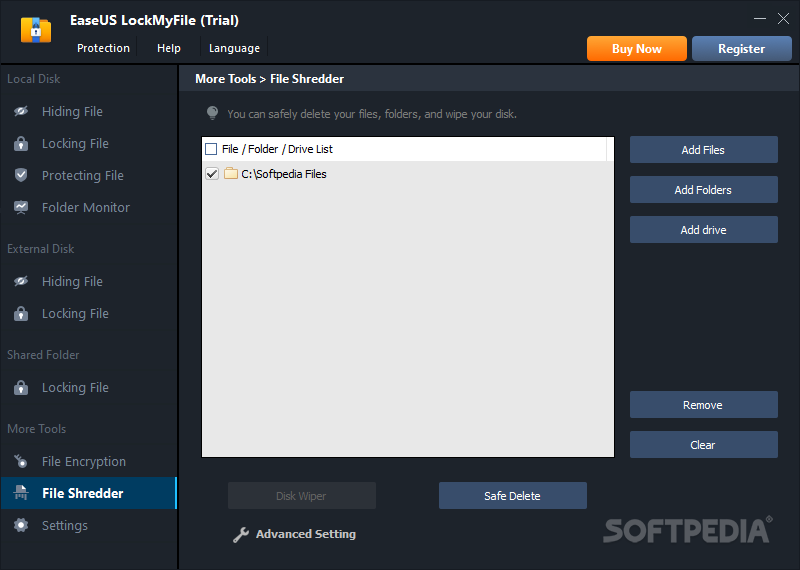
Task: Click the Clear button
Action: [704, 444]
